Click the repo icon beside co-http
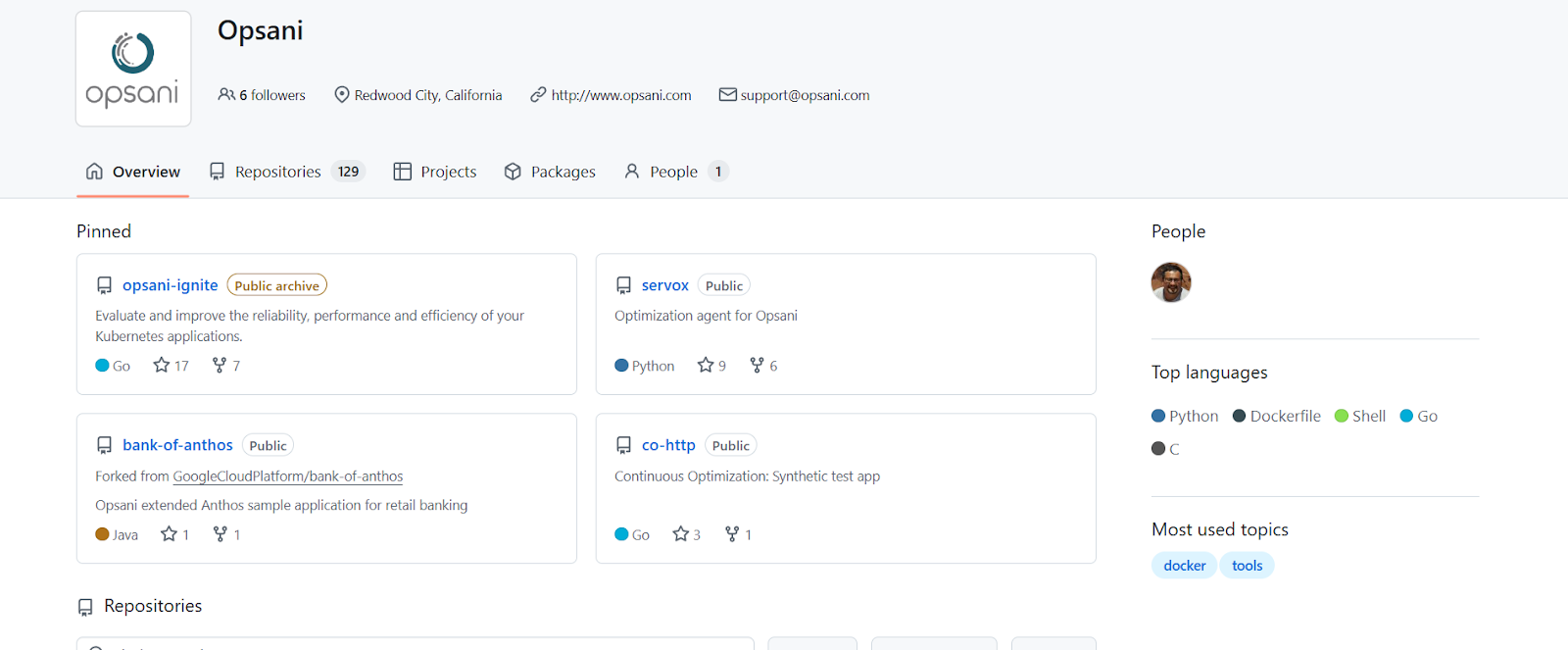 tap(623, 445)
